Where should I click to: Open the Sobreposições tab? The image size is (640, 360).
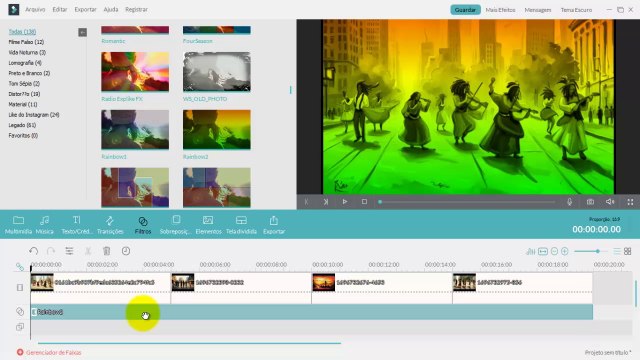[x=175, y=225]
